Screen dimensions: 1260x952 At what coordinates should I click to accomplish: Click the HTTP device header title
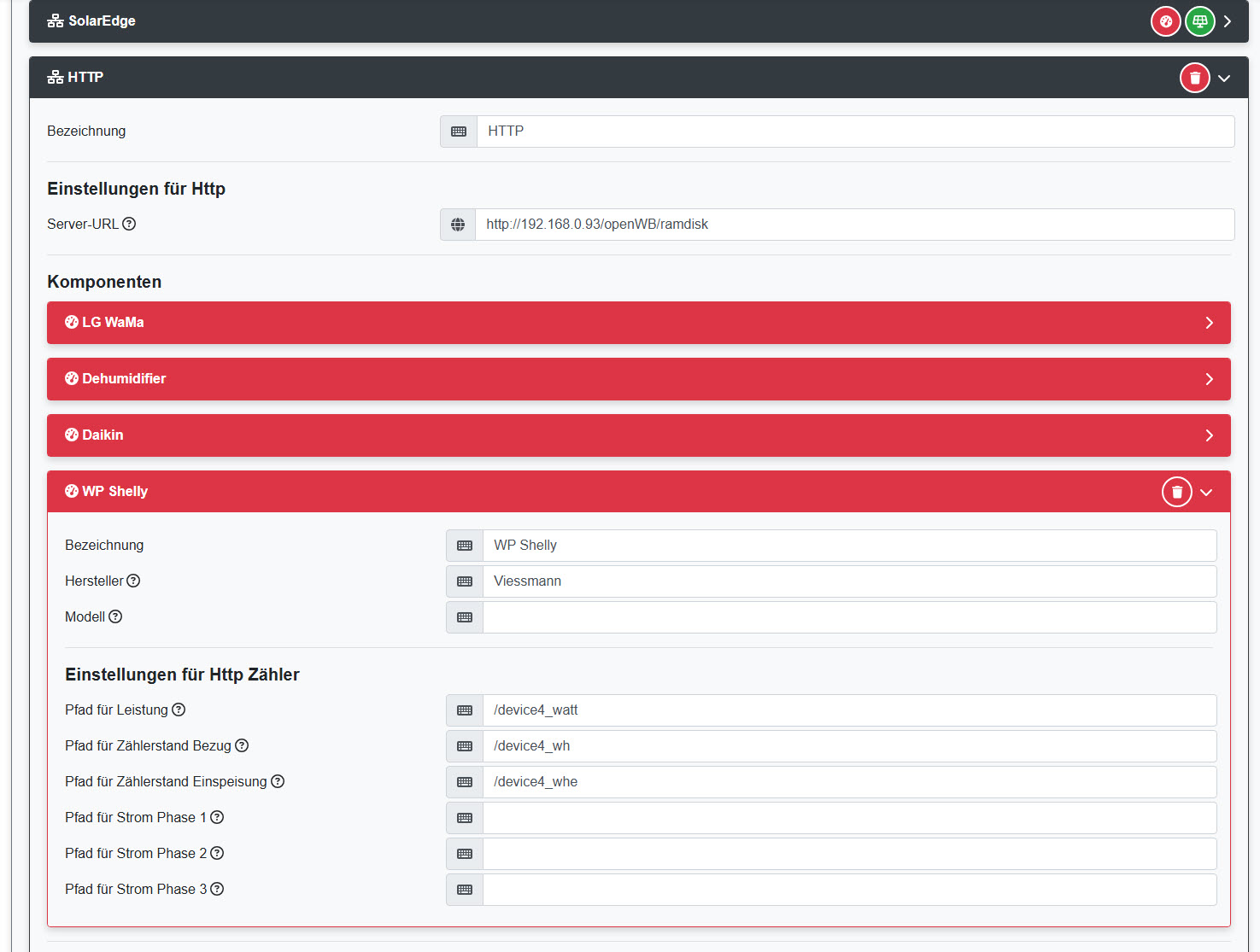[x=85, y=78]
